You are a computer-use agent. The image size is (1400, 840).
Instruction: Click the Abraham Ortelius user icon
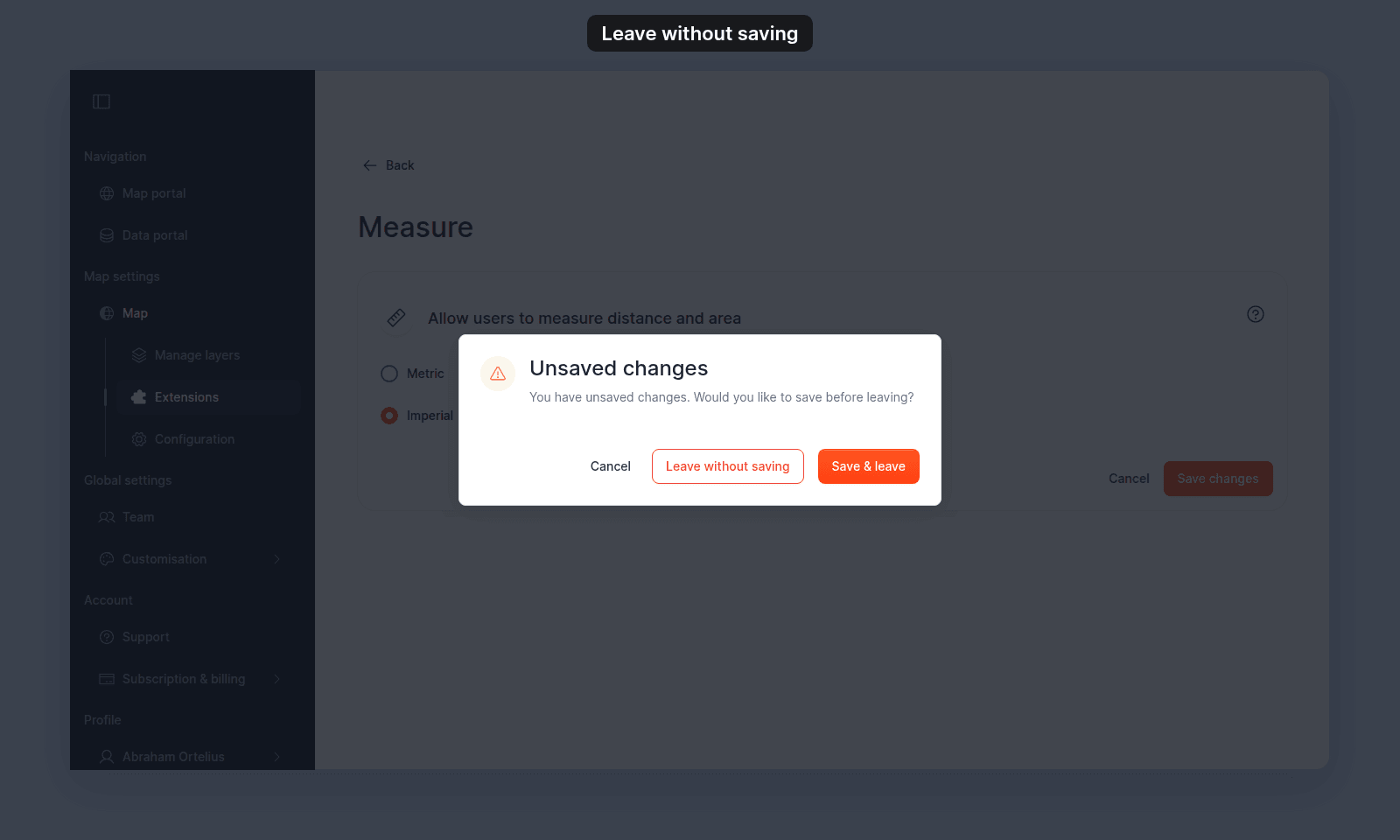click(x=107, y=757)
